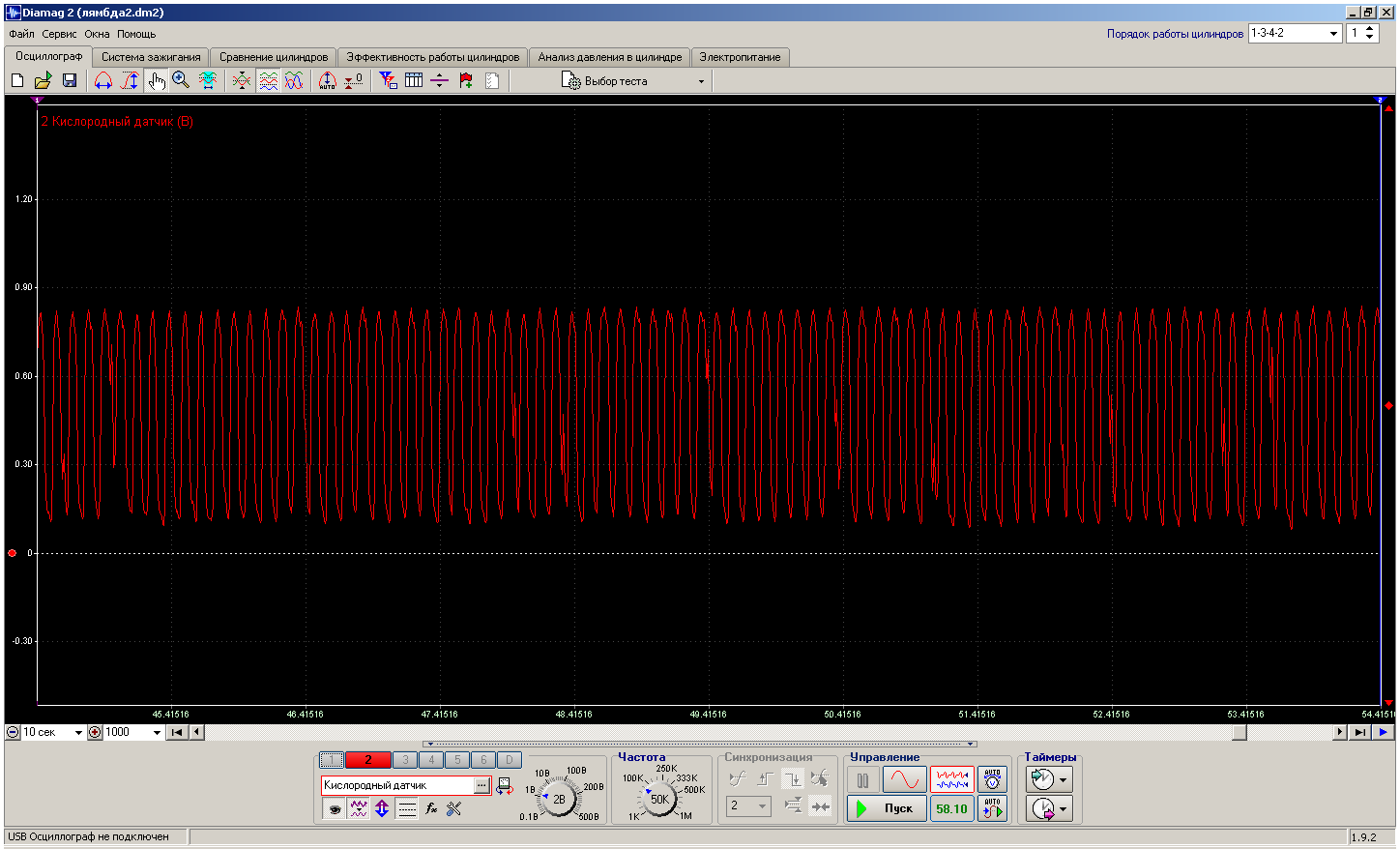
Task: Click zoom-in plus icon near 1000
Action: 95,732
